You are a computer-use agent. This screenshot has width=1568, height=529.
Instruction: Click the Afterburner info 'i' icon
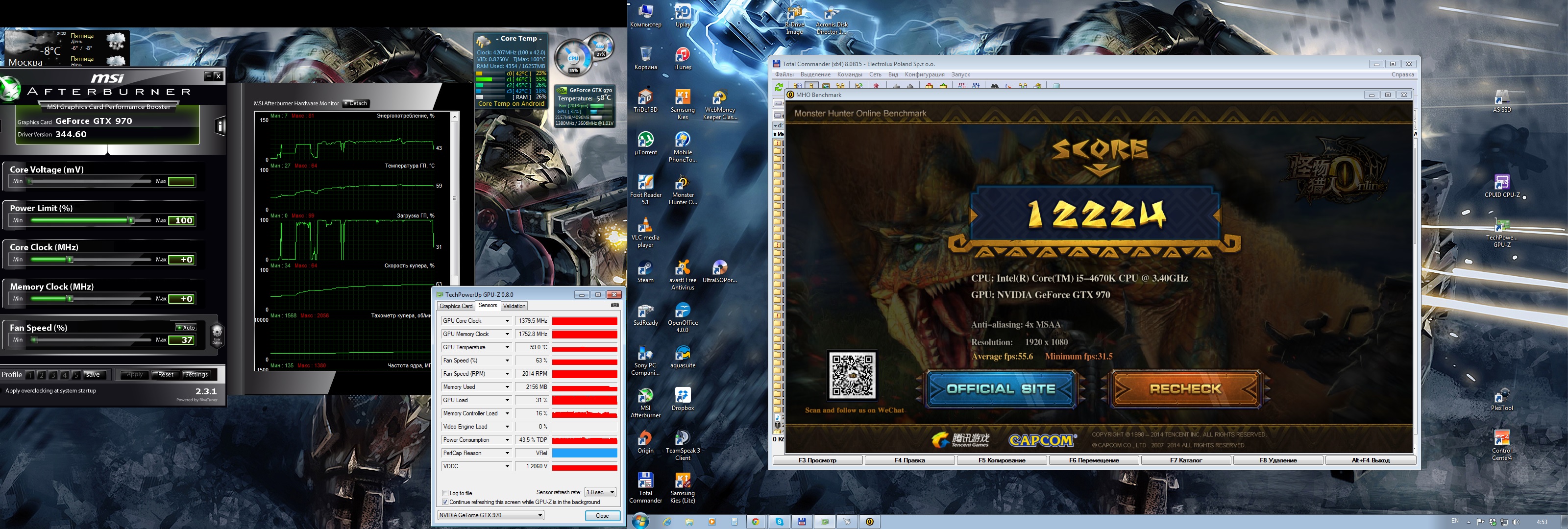coord(220,126)
